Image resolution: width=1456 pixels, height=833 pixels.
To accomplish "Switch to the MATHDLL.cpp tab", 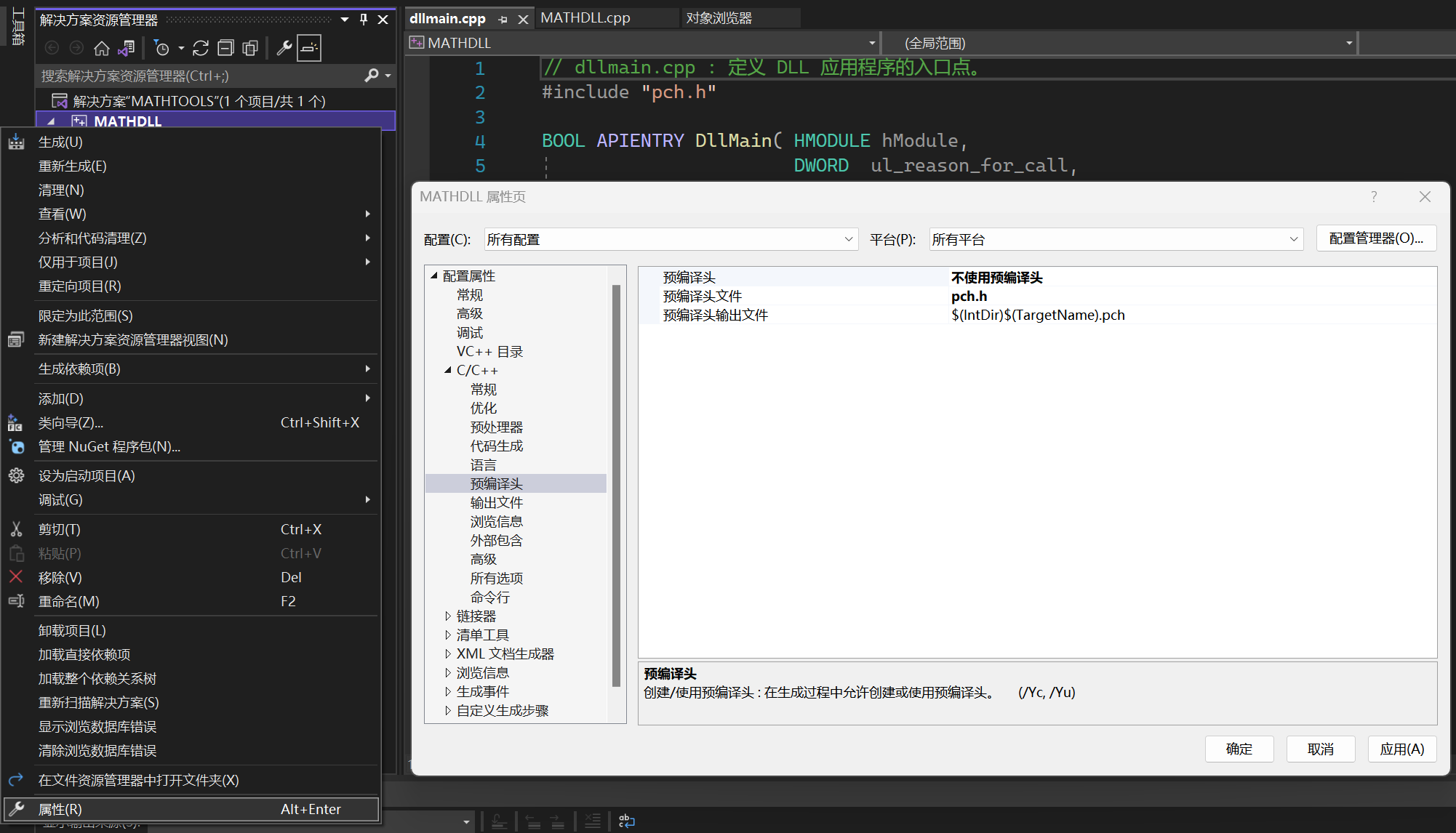I will click(x=585, y=18).
